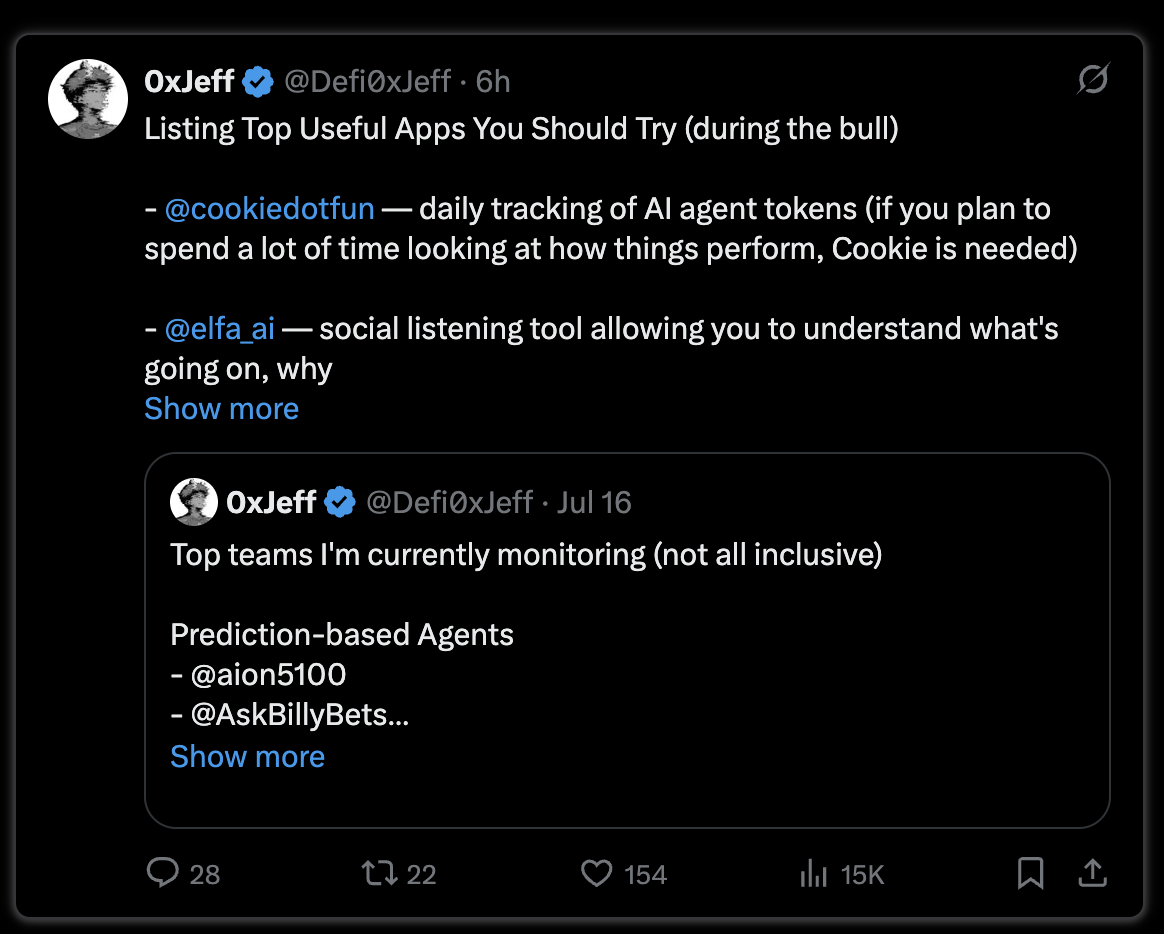This screenshot has width=1164, height=934.
Task: Click the @Defi0xJeff handle on main post
Action: [x=367, y=82]
